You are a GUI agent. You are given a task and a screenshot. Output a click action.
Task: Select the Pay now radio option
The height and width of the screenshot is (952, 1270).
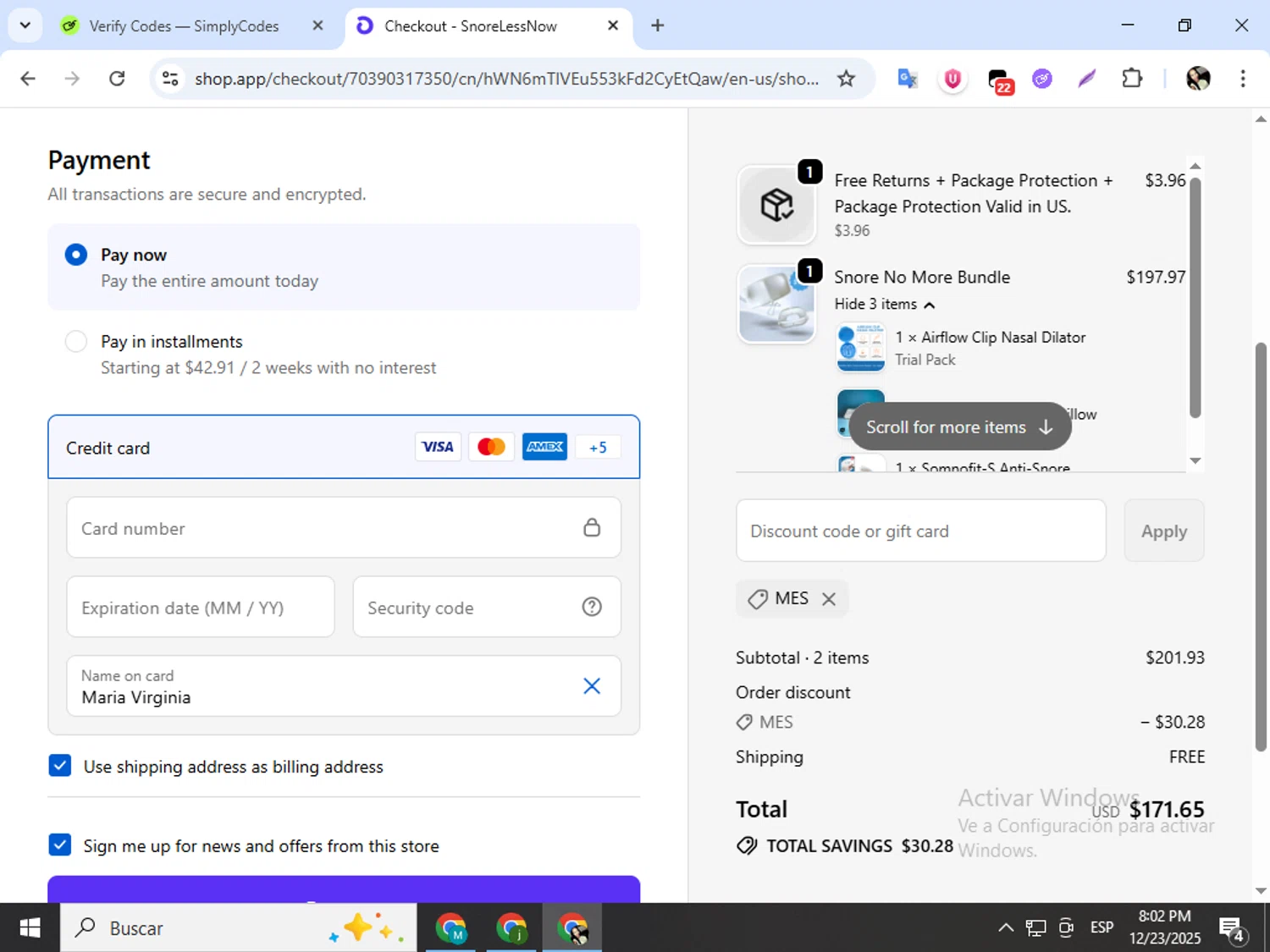click(x=76, y=255)
